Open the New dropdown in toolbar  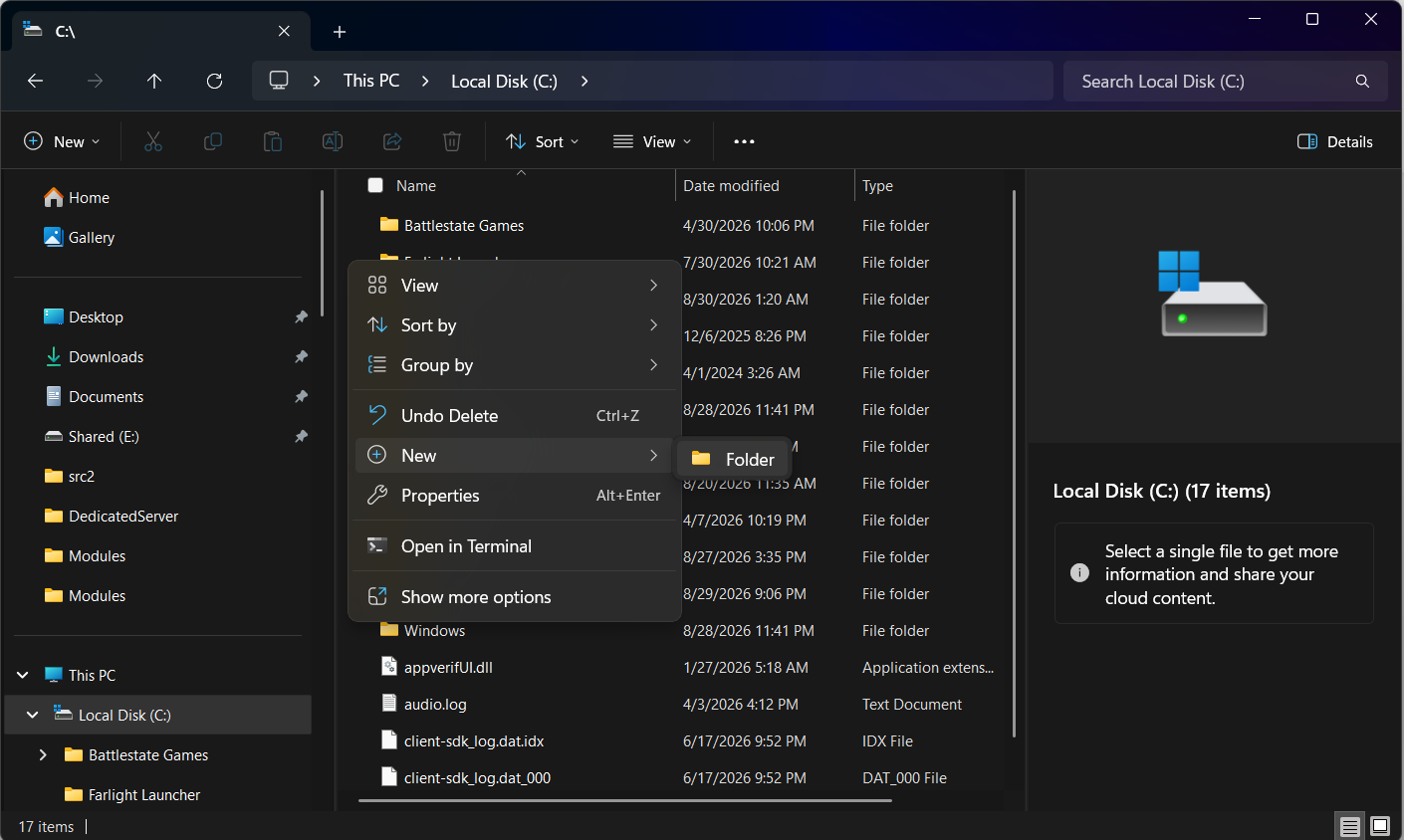tap(62, 141)
